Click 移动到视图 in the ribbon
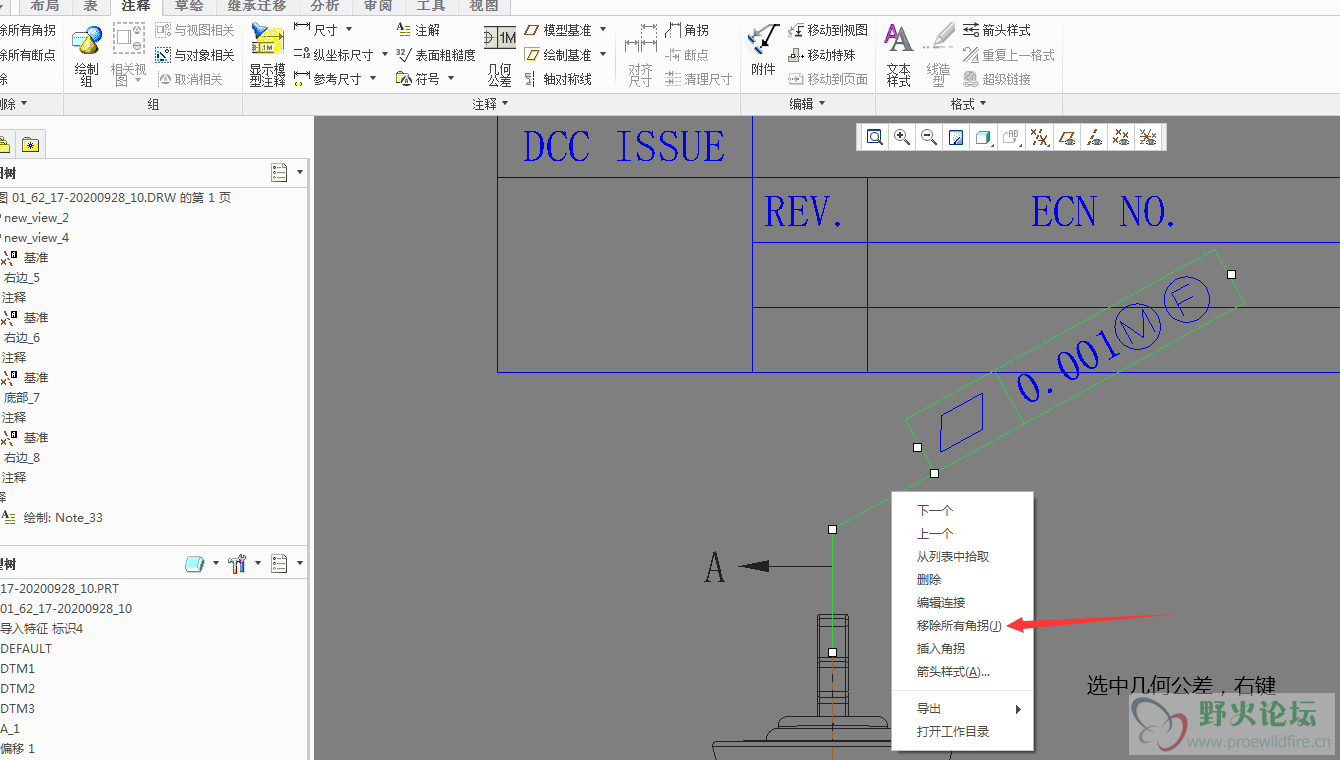This screenshot has width=1340, height=760. pos(828,30)
